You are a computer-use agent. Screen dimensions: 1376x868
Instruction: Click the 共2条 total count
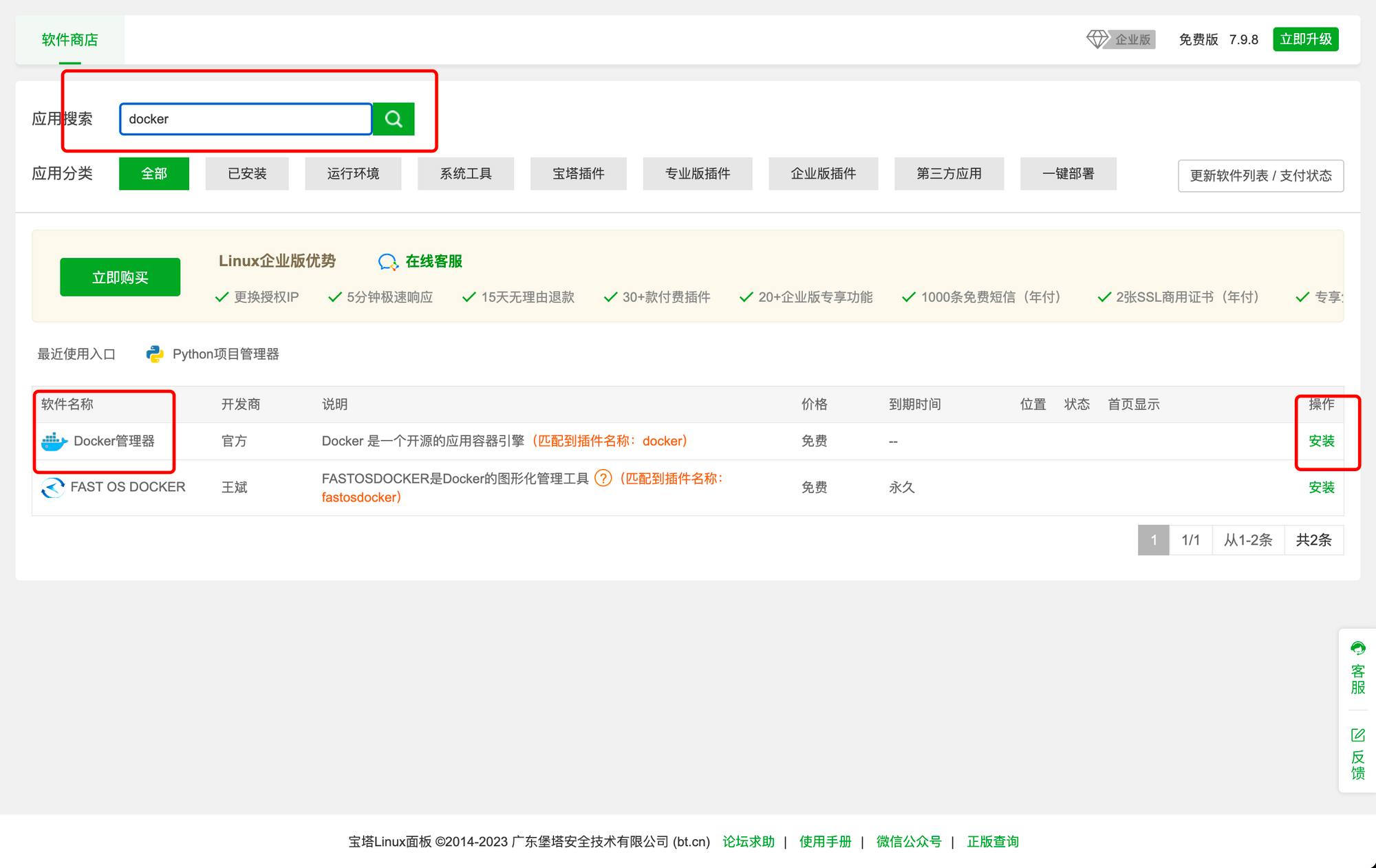point(1314,540)
